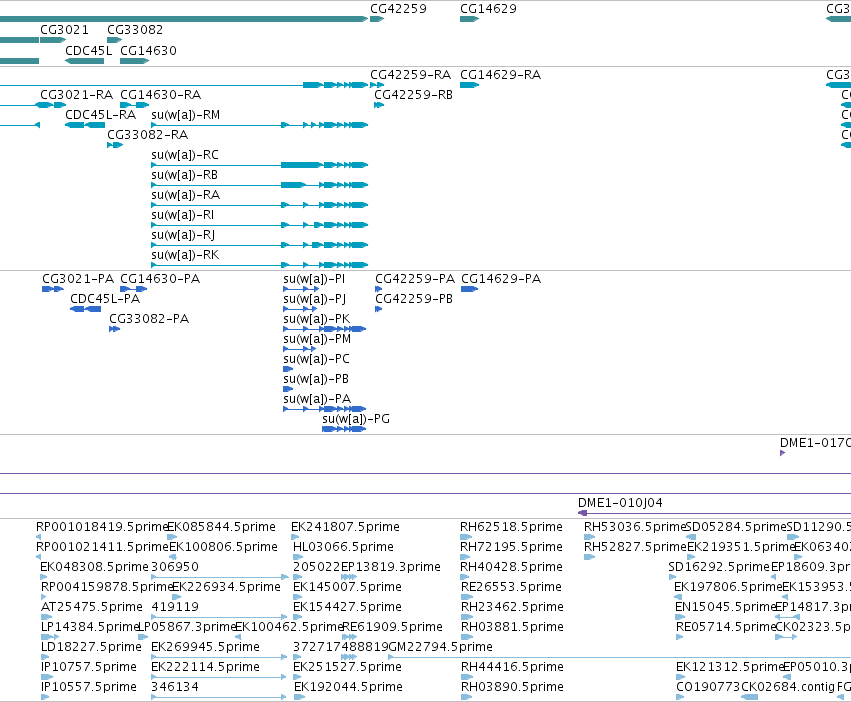This screenshot has height=702, width=851.
Task: Click EST EK226934.5prime
Action: pos(226,587)
